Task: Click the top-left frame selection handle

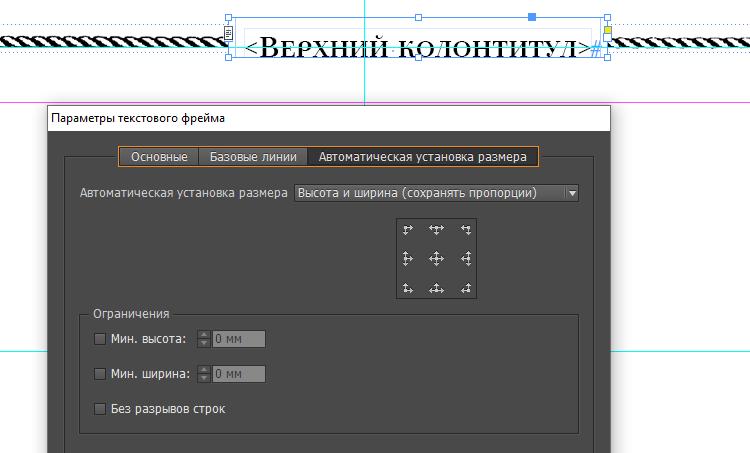Action: [229, 18]
